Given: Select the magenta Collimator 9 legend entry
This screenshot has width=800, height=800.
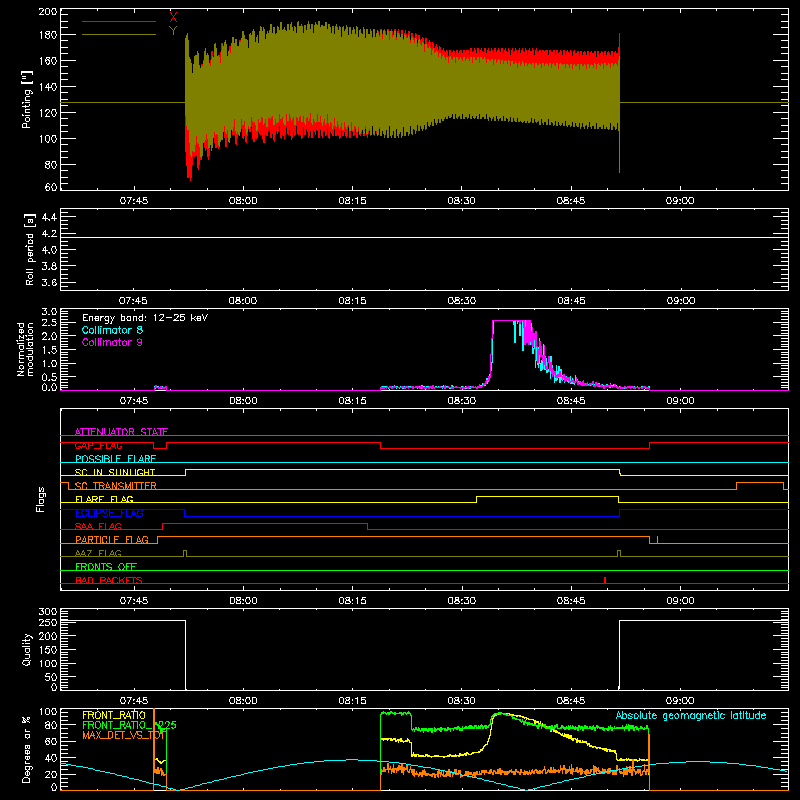Looking at the screenshot, I should (x=112, y=342).
